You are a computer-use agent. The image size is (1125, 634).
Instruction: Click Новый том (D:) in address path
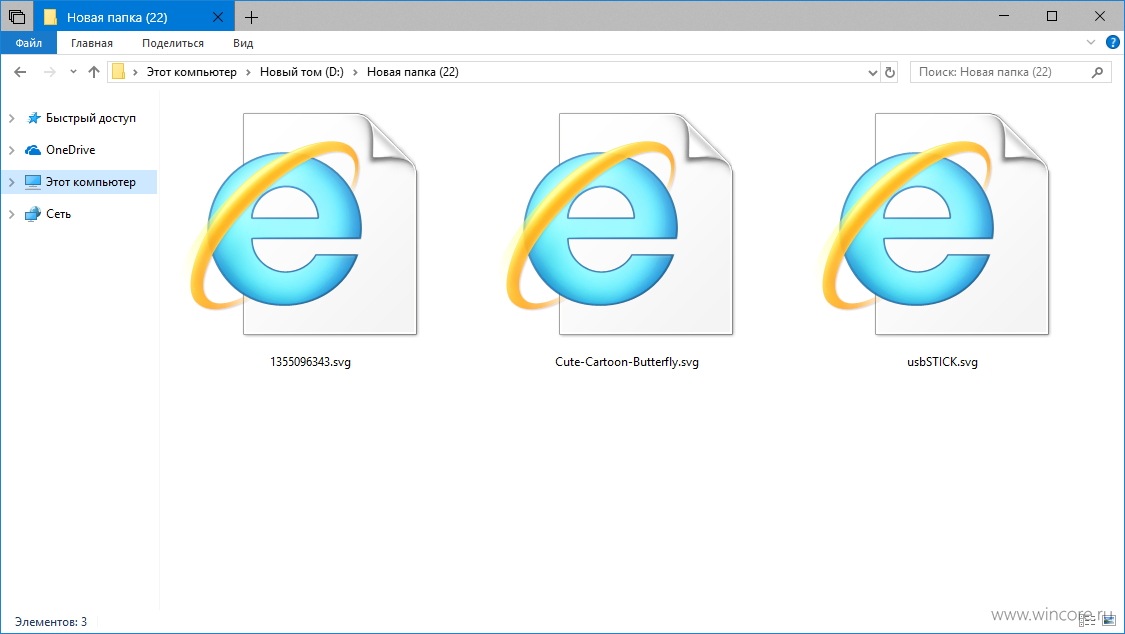pyautogui.click(x=301, y=72)
